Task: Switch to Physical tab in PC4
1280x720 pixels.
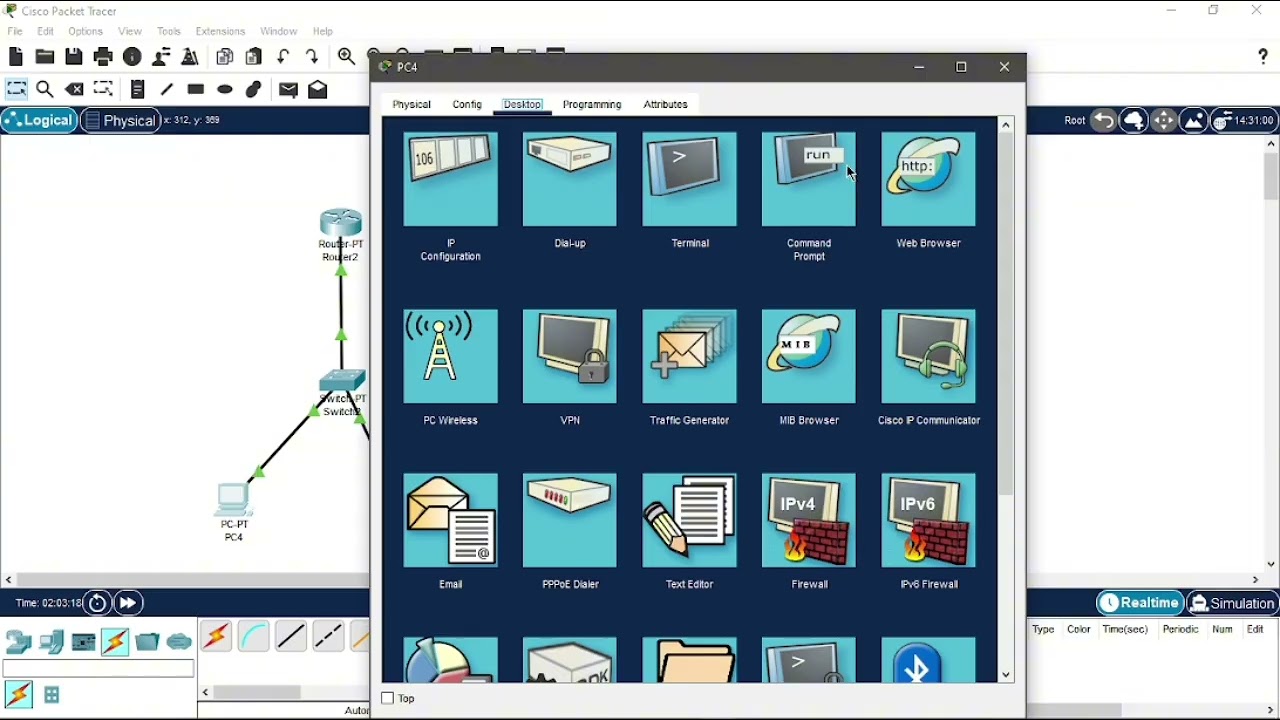Action: (411, 104)
